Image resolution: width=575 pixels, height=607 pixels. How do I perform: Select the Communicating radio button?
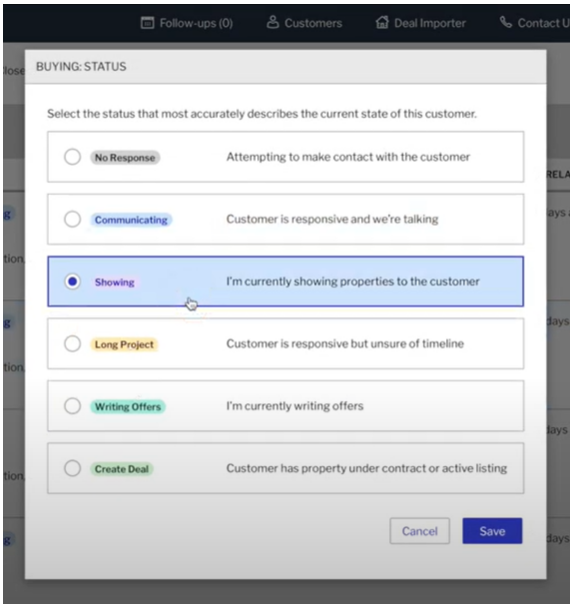(x=72, y=219)
